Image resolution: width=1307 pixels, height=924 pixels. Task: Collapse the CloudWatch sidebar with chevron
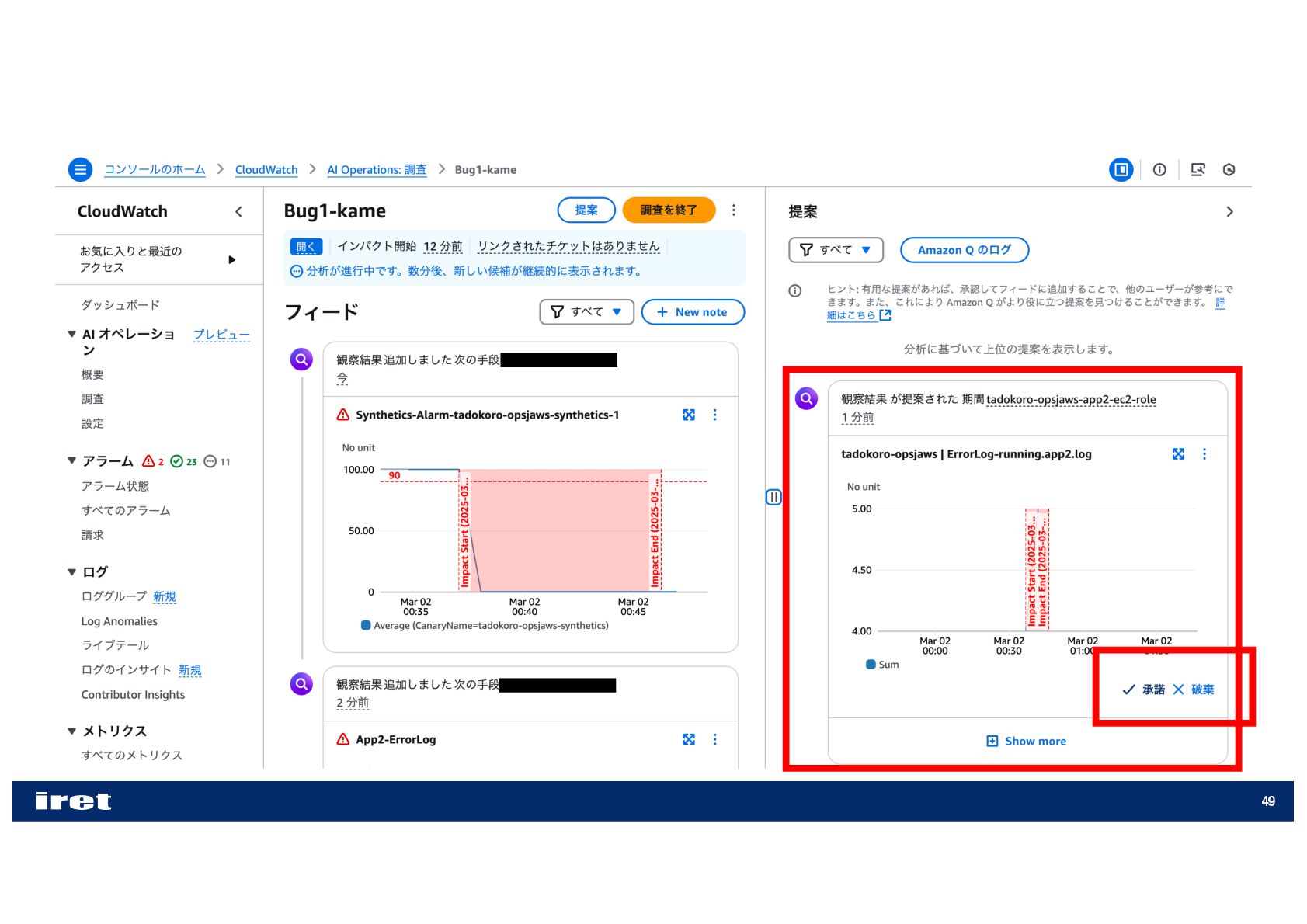point(238,211)
